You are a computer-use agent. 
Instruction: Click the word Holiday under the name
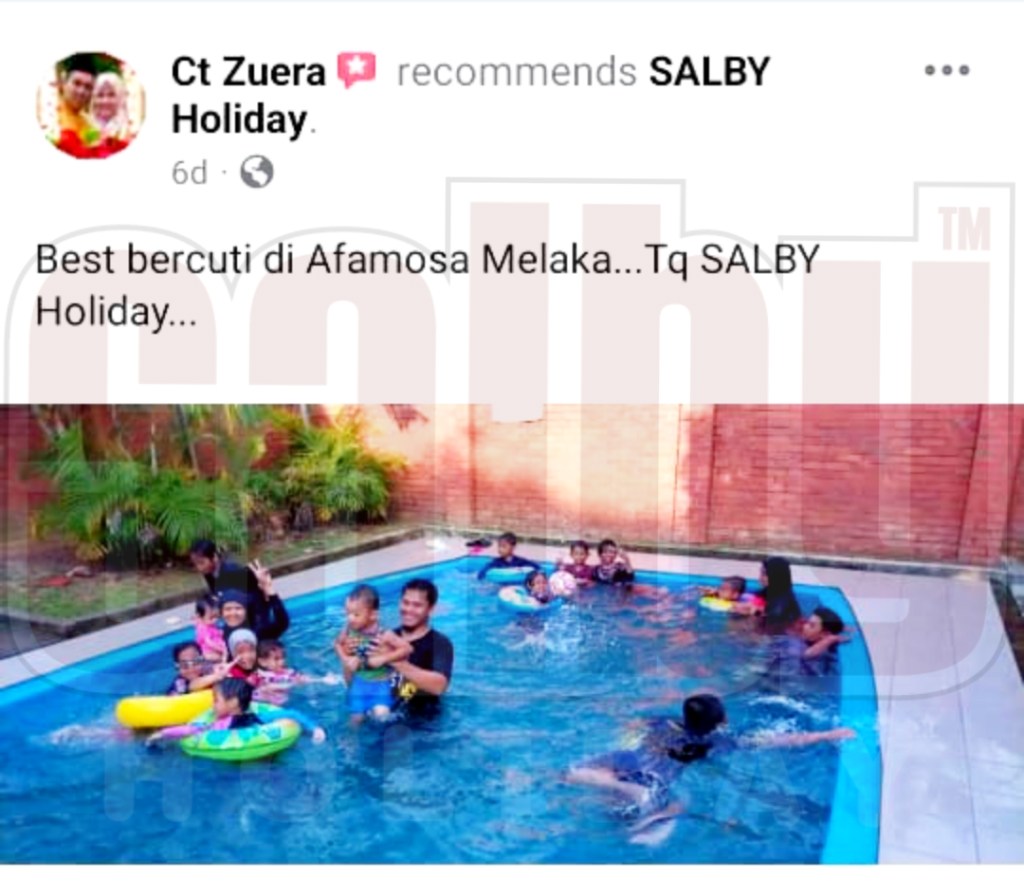239,120
